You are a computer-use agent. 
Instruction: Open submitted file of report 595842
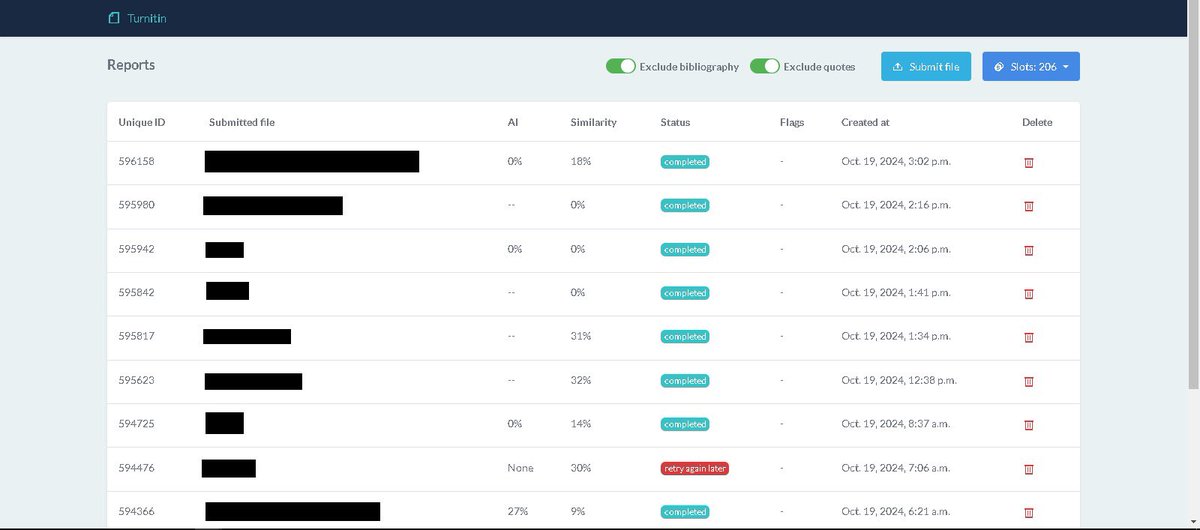coord(228,291)
